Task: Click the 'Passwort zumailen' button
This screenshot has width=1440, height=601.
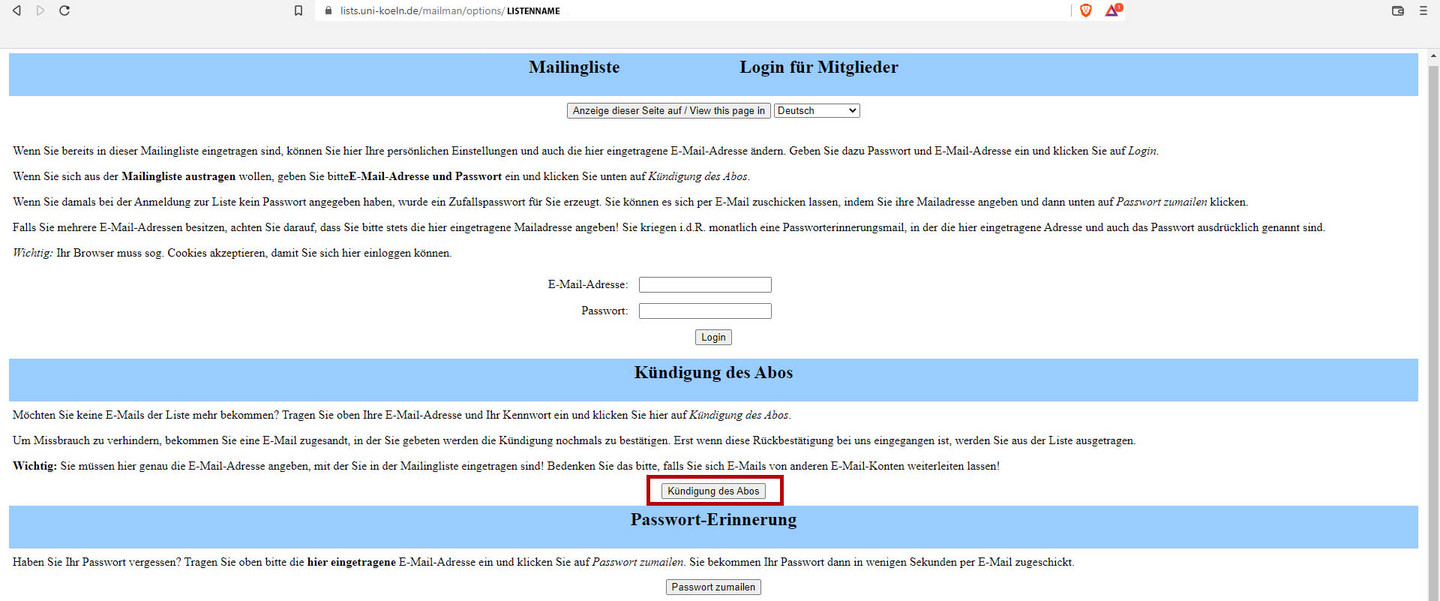Action: pyautogui.click(x=714, y=587)
